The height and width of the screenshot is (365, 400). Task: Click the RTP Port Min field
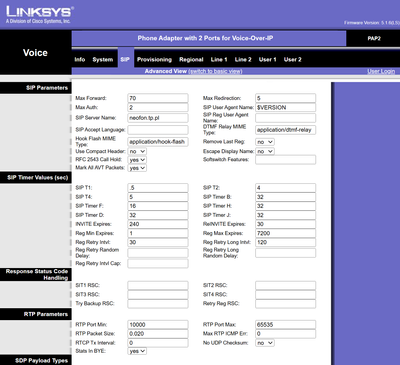click(x=158, y=324)
